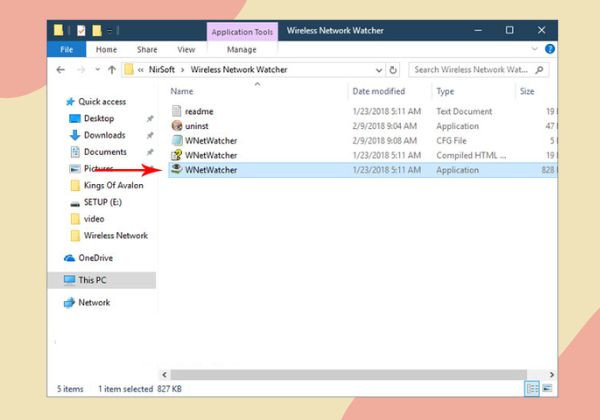The height and width of the screenshot is (420, 600).
Task: Click the Network icon in sidebar
Action: (x=69, y=303)
